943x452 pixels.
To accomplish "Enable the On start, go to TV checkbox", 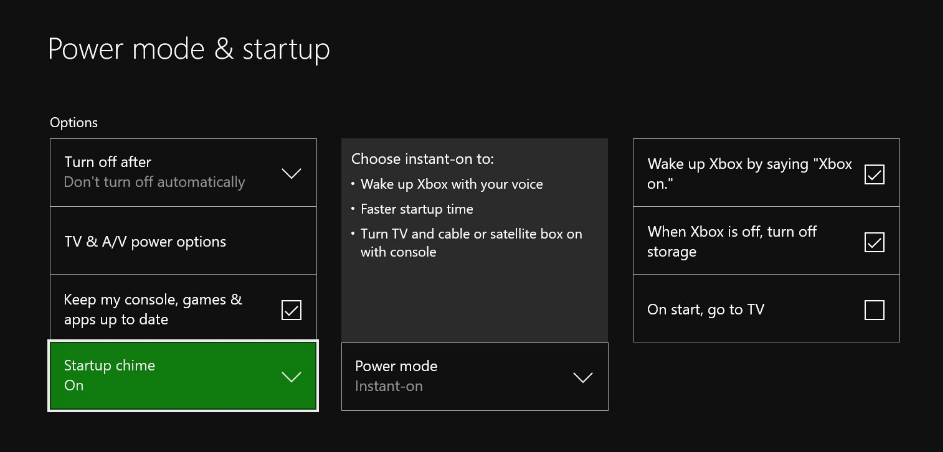I will [874, 310].
